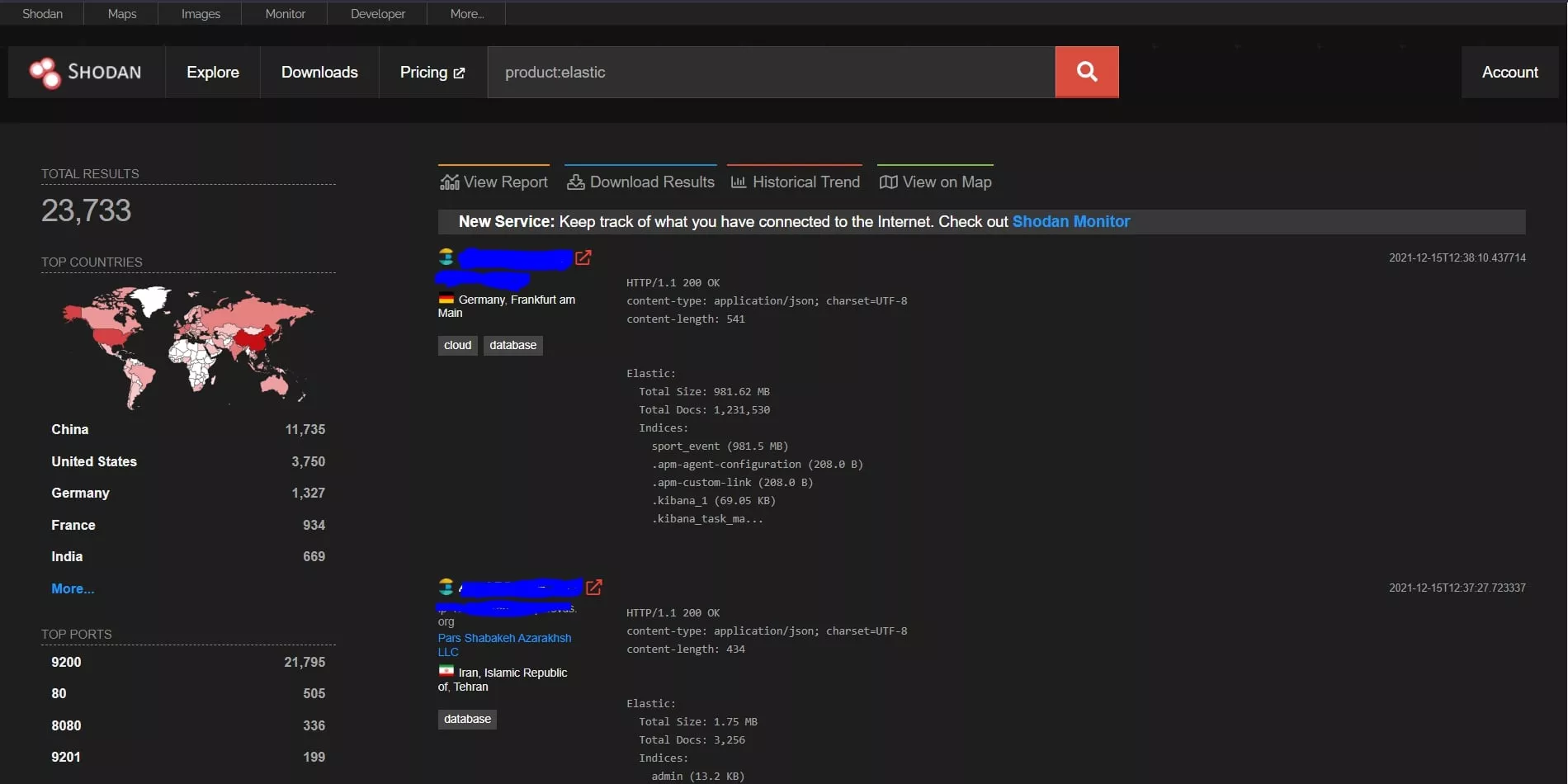
Task: Open the Monitor top-bar tab
Action: pos(285,13)
